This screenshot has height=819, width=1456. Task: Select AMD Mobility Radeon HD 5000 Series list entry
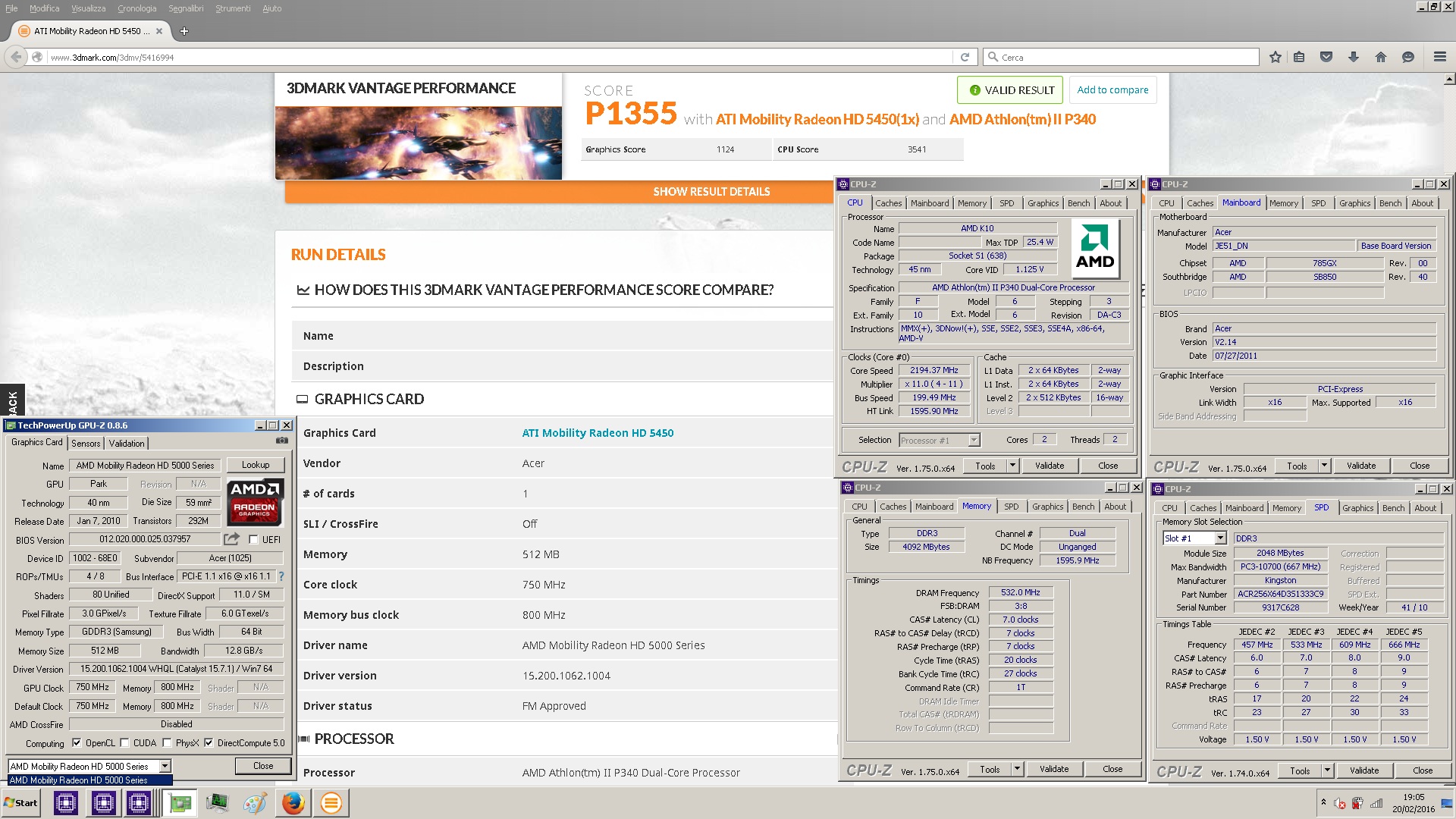[90, 780]
